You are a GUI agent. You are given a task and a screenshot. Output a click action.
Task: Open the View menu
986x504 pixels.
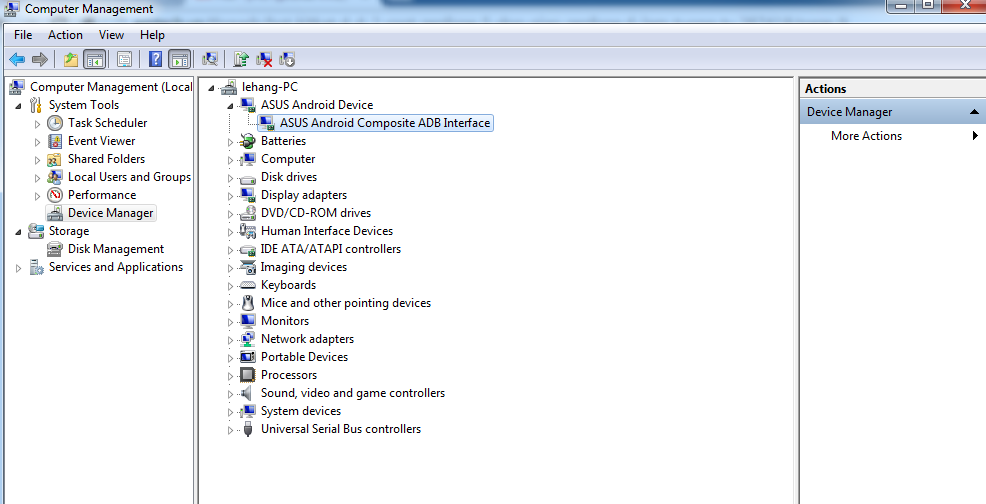coord(111,35)
